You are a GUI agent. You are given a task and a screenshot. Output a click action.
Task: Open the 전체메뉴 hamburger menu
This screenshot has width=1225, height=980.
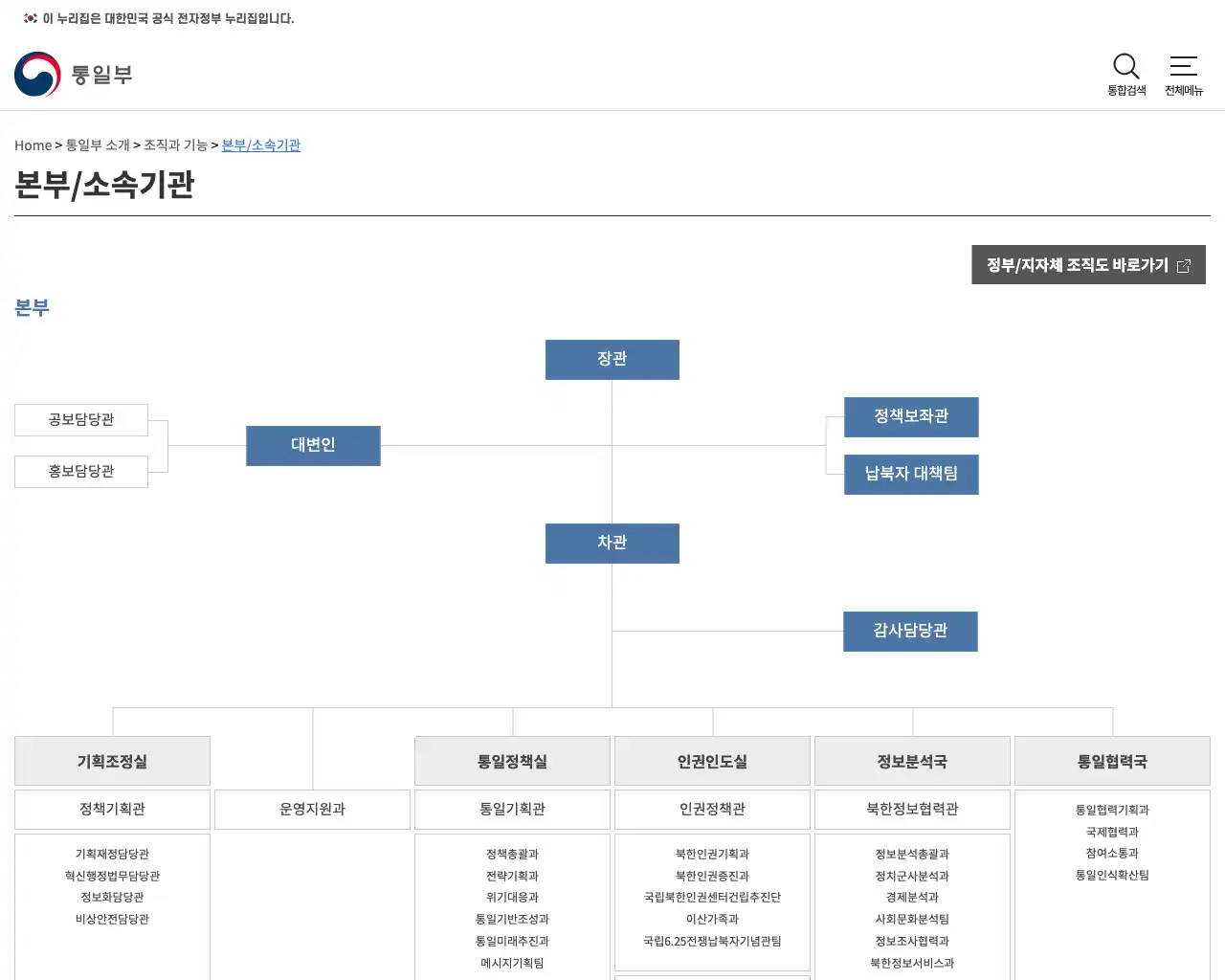1184,75
